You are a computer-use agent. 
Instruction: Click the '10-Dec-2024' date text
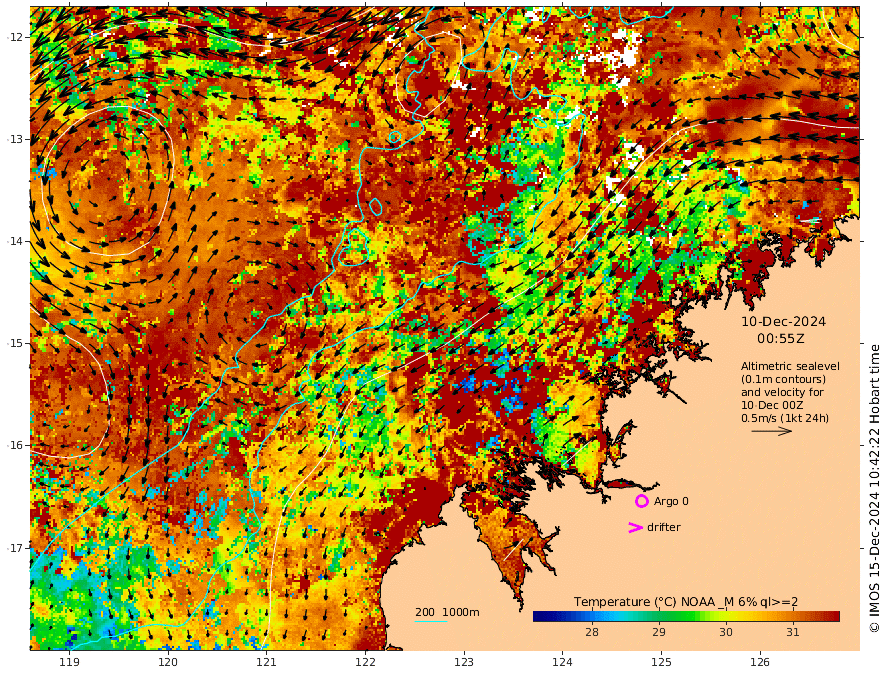(x=783, y=321)
